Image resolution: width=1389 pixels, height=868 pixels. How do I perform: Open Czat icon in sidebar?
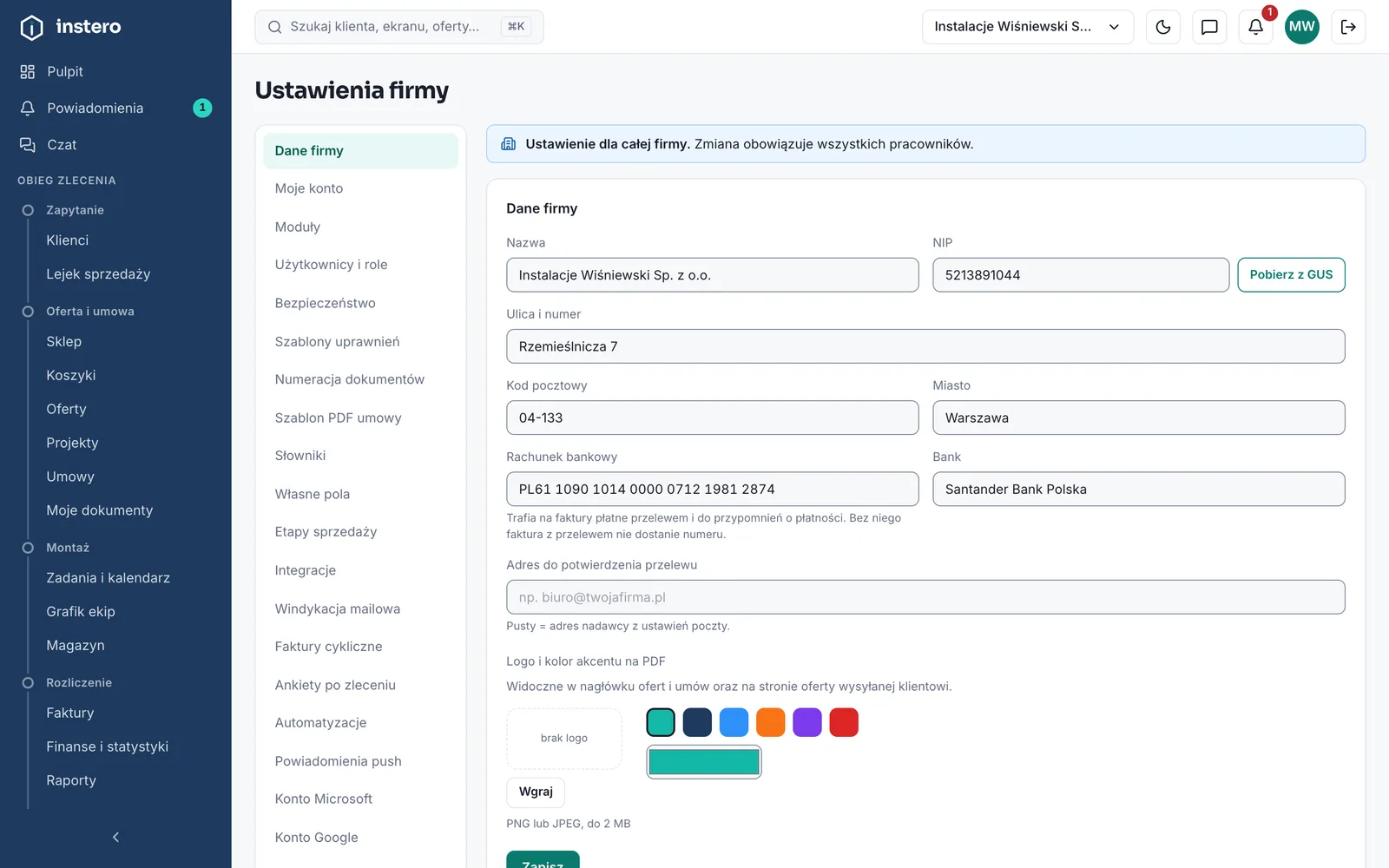(x=28, y=145)
